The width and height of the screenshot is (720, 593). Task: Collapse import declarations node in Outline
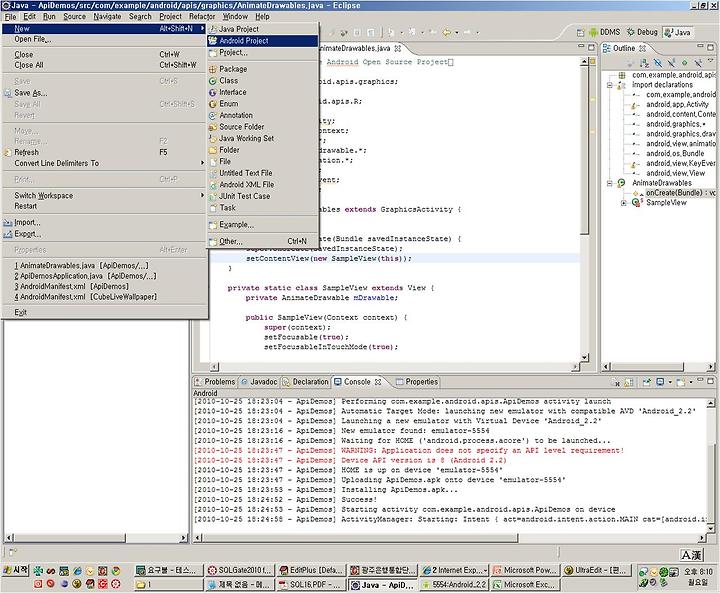point(610,85)
